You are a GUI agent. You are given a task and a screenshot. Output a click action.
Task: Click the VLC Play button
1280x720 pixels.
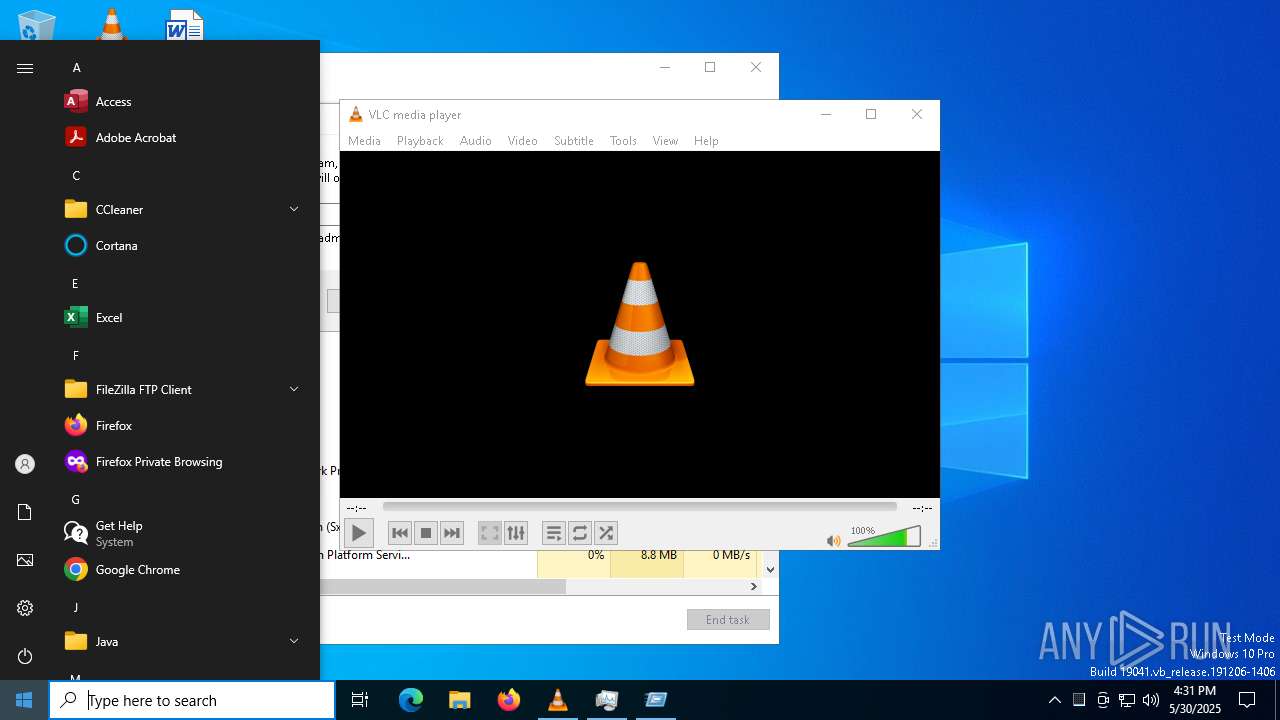358,533
